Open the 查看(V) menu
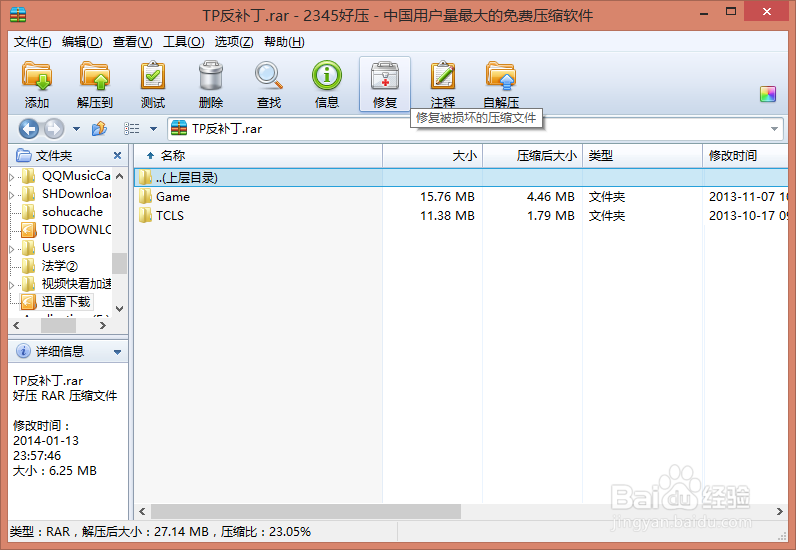Screen dimensions: 796x550 pos(132,42)
